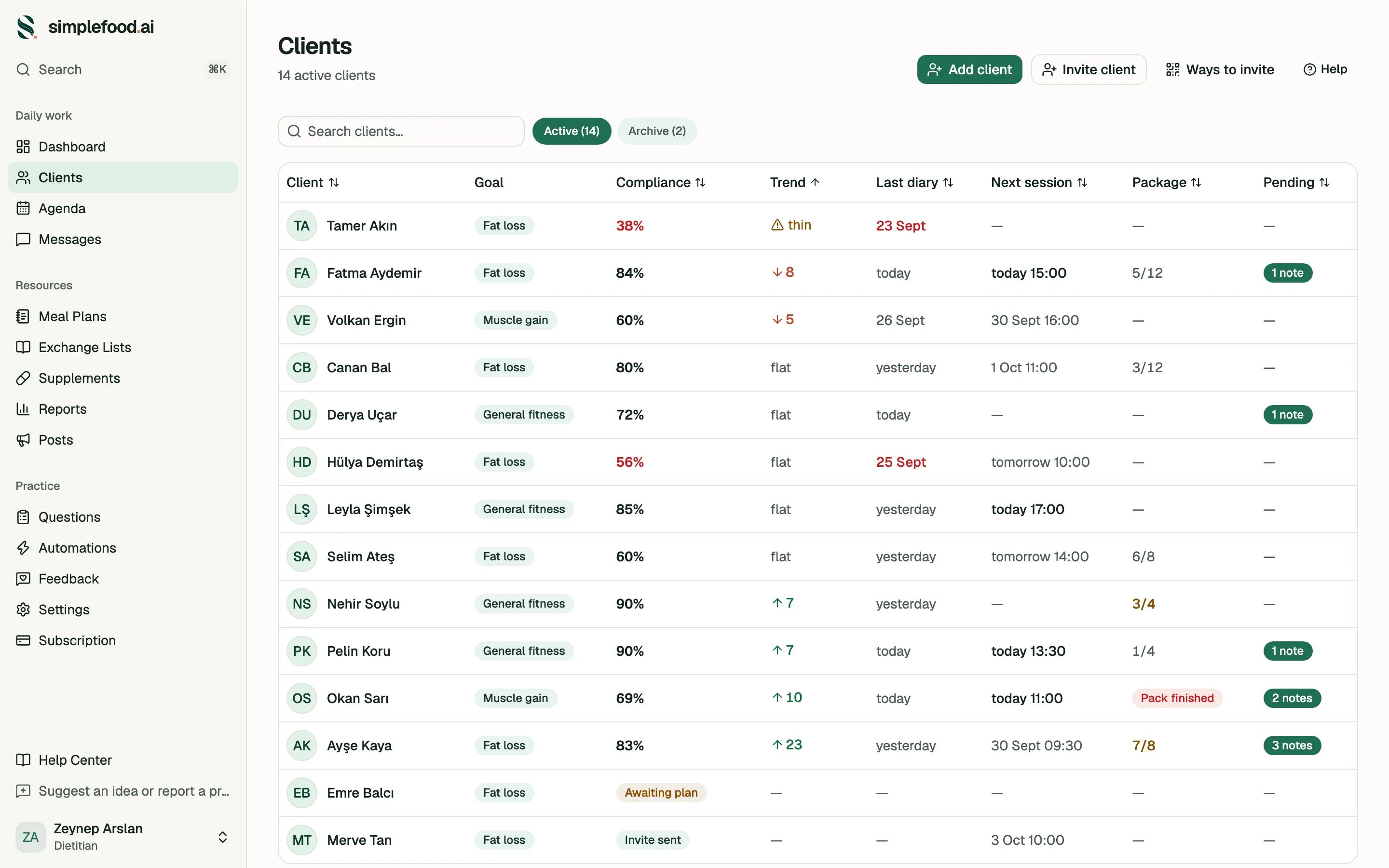Click the Invite client button
Viewport: 1389px width, 868px height.
tap(1089, 69)
